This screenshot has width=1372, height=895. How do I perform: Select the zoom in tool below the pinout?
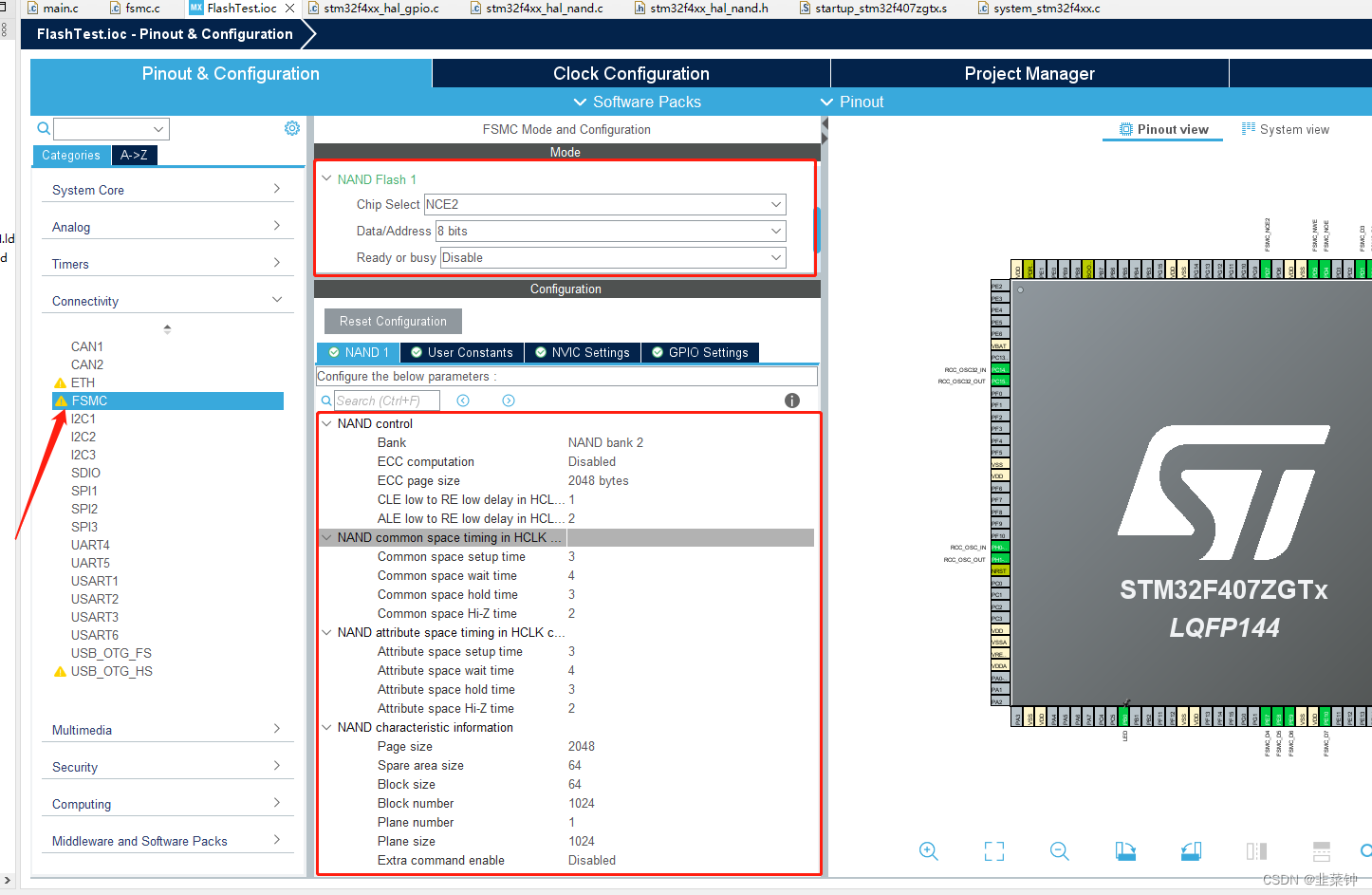tap(929, 851)
